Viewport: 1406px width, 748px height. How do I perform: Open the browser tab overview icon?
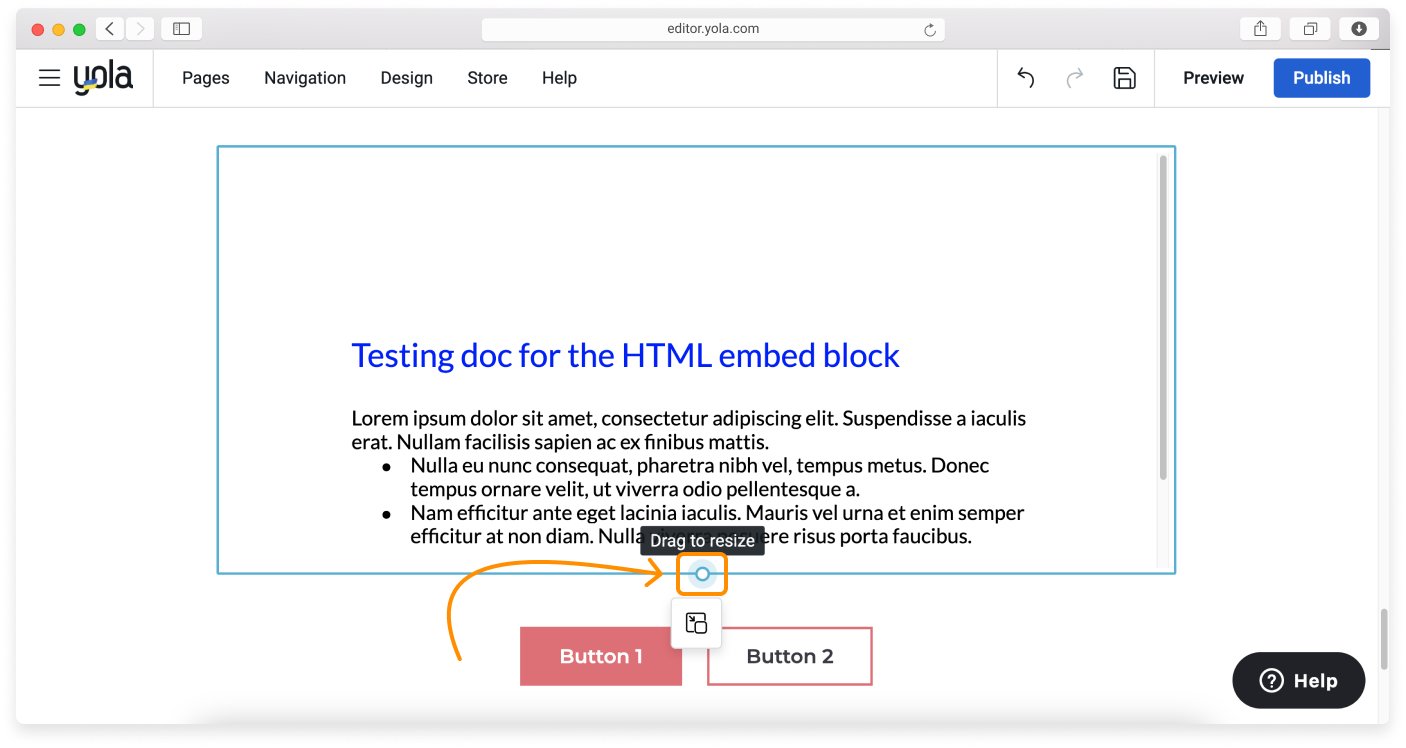click(1310, 28)
